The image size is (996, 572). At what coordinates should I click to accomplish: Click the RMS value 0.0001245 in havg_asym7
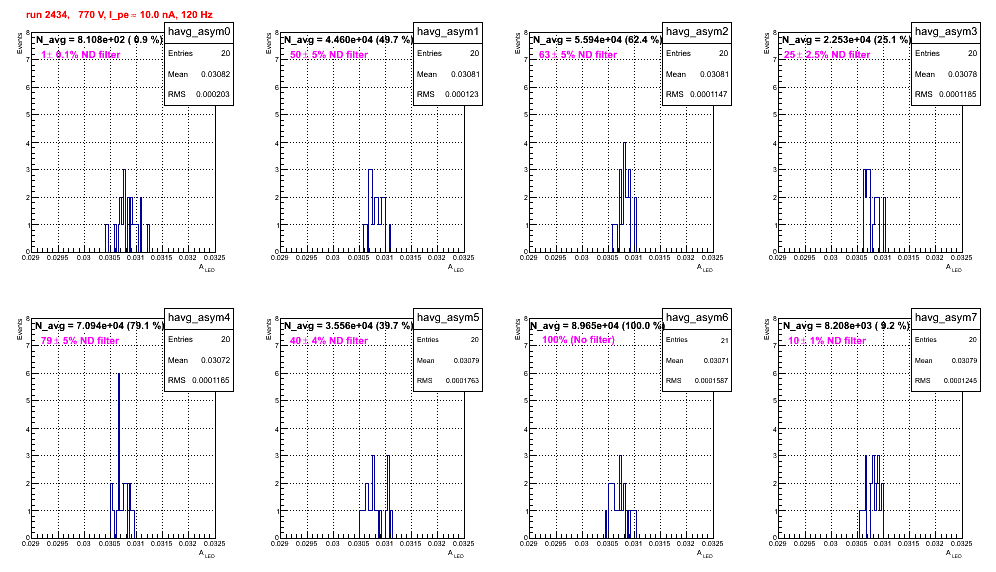click(960, 381)
